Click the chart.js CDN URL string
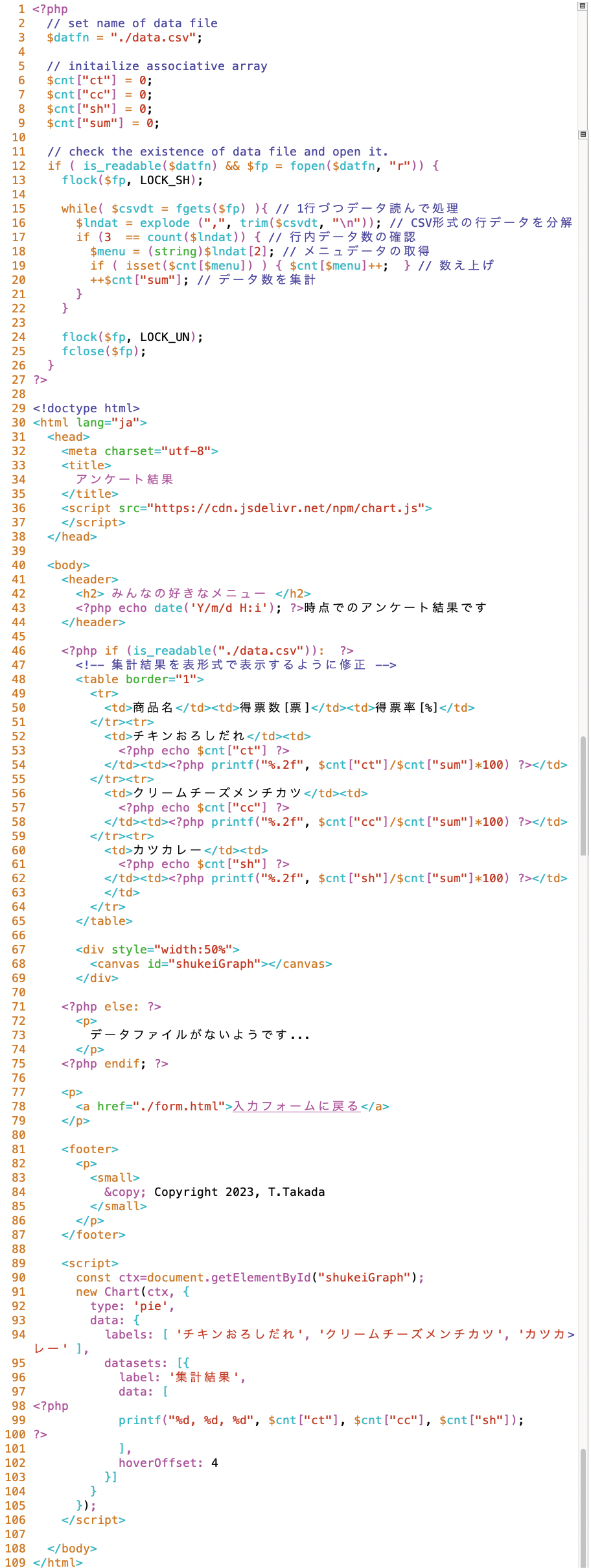This screenshot has height=1568, width=591. click(289, 508)
